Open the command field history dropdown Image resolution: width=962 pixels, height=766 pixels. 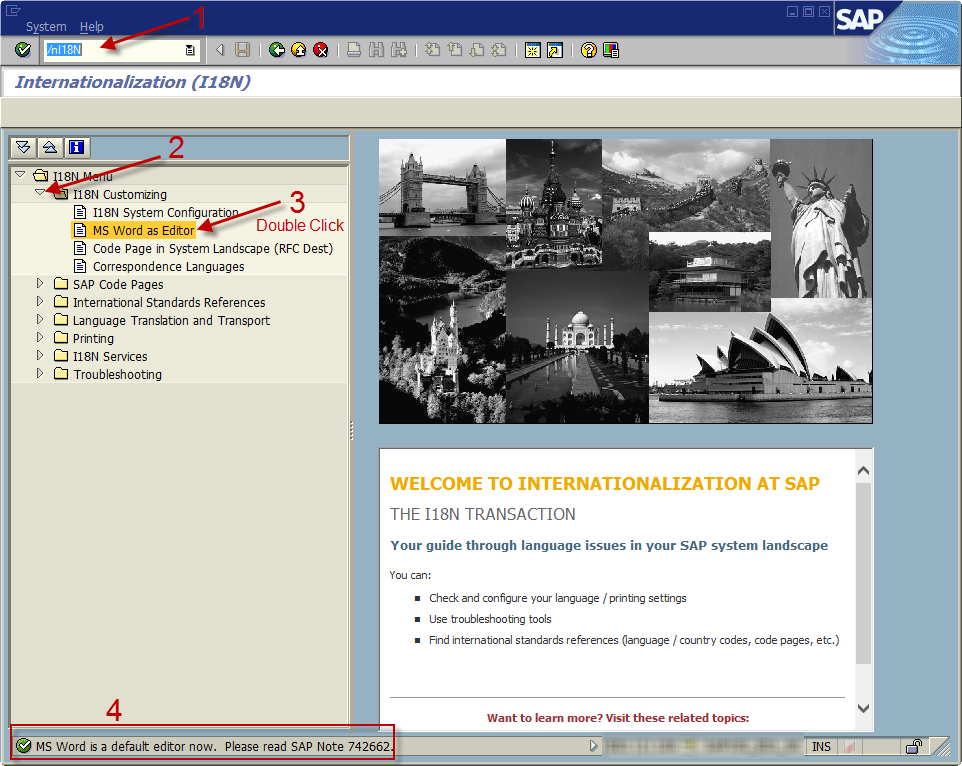[x=190, y=50]
